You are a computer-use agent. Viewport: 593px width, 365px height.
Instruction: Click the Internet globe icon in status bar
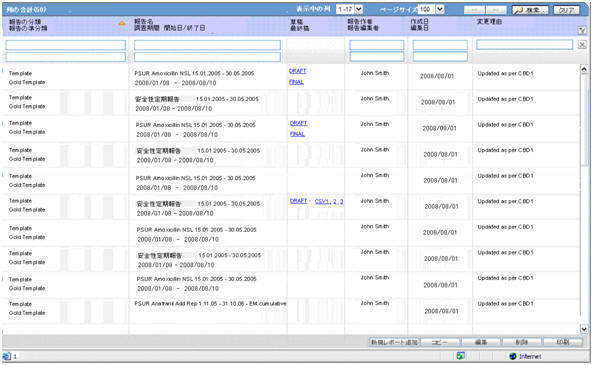[x=512, y=356]
